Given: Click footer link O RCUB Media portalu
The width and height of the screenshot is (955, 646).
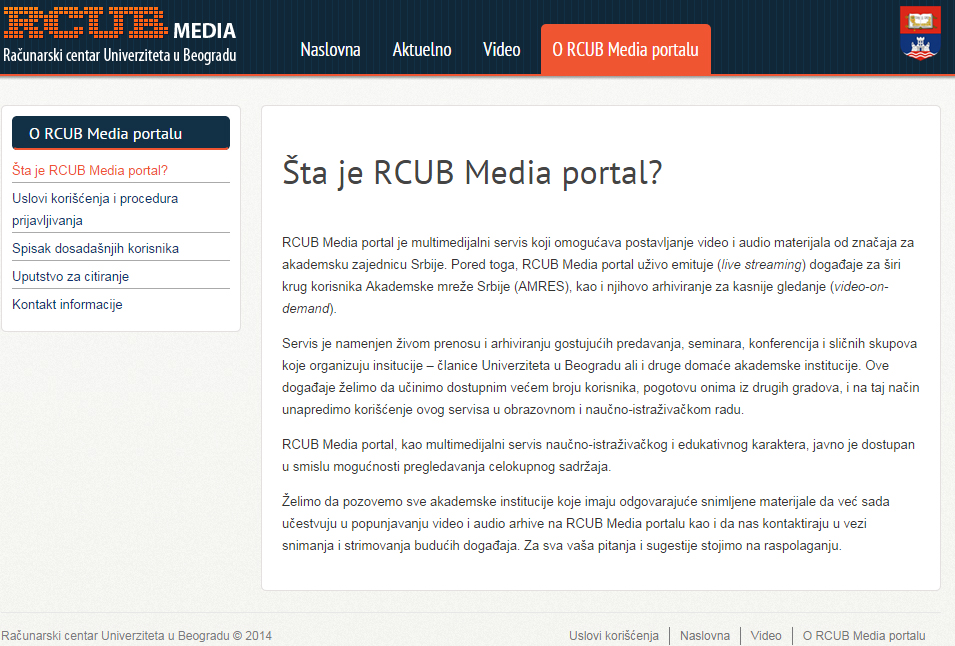Looking at the screenshot, I should pos(864,636).
